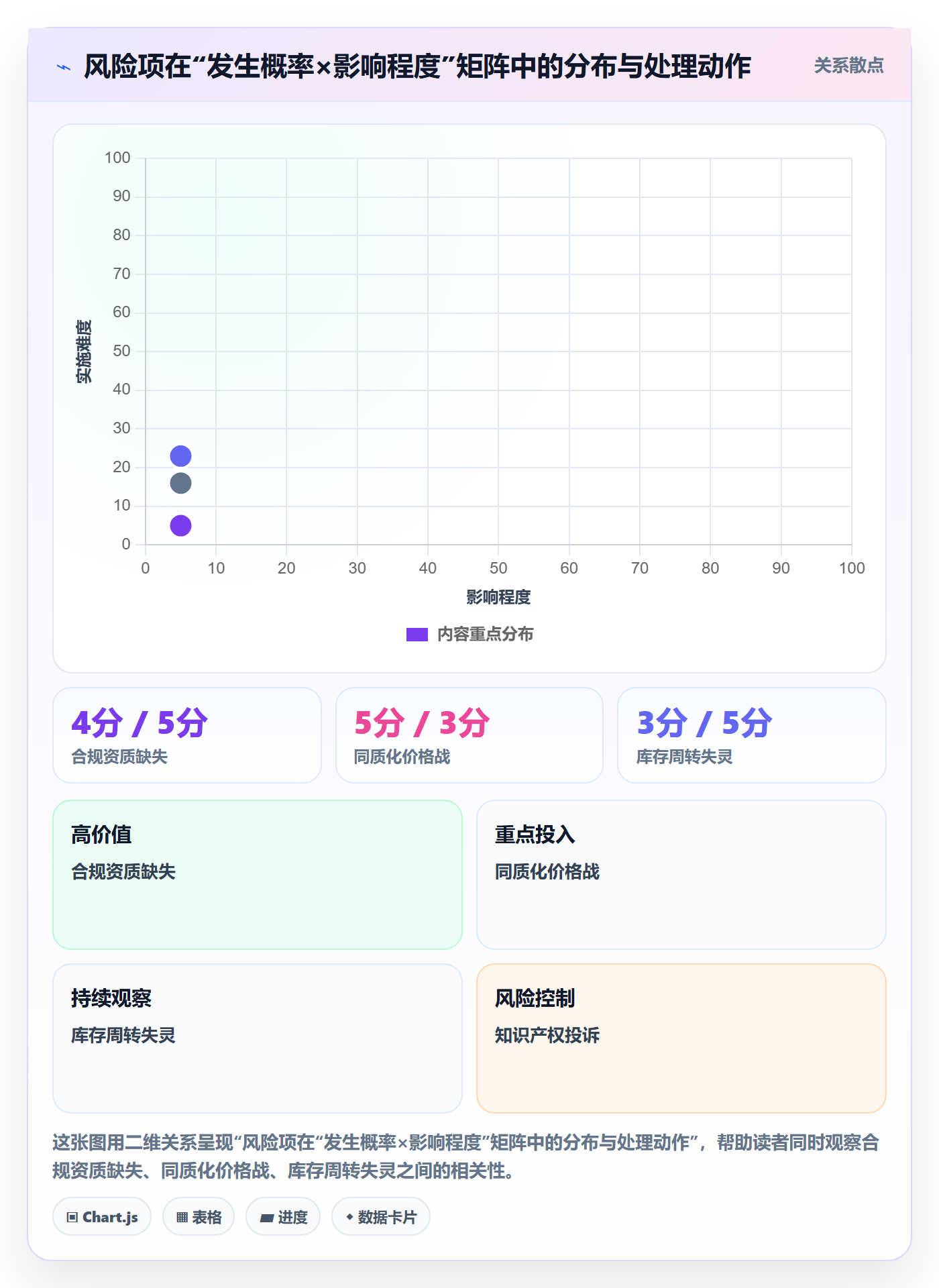Click the 数据卡片 tag chip
Viewport: 939px width, 1288px height.
pyautogui.click(x=381, y=1216)
